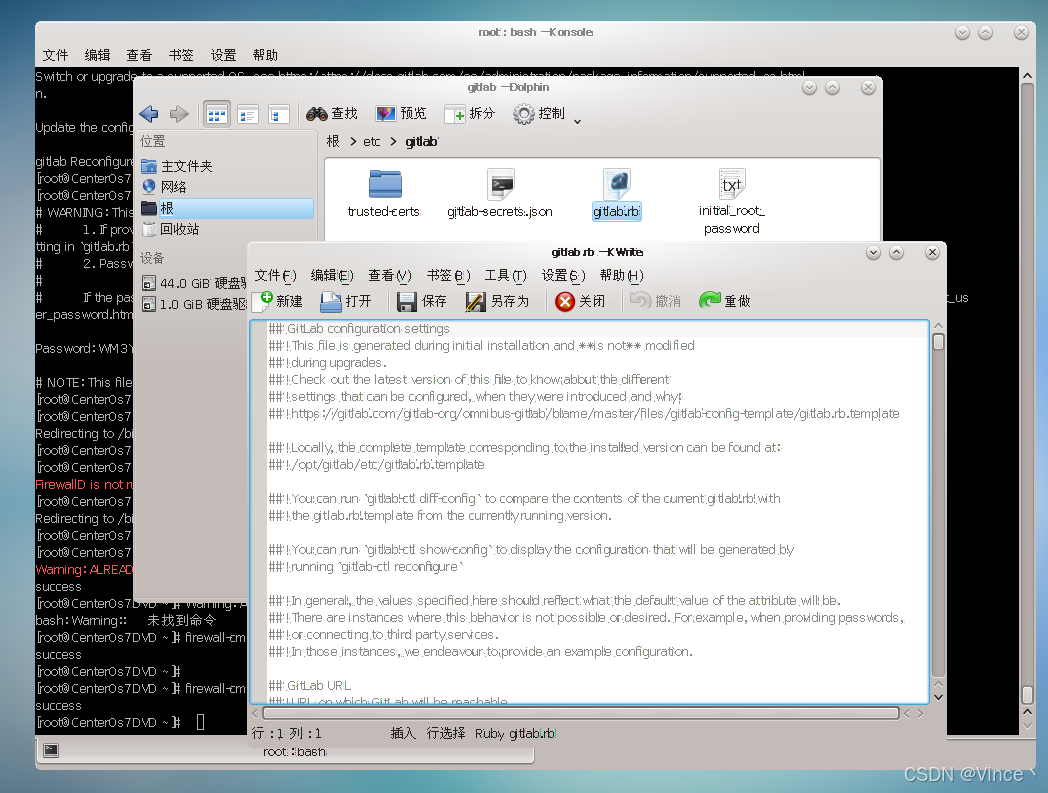Screen dimensions: 1048x793
Task: Open the 控制 menu in Dolphin
Action: [547, 114]
